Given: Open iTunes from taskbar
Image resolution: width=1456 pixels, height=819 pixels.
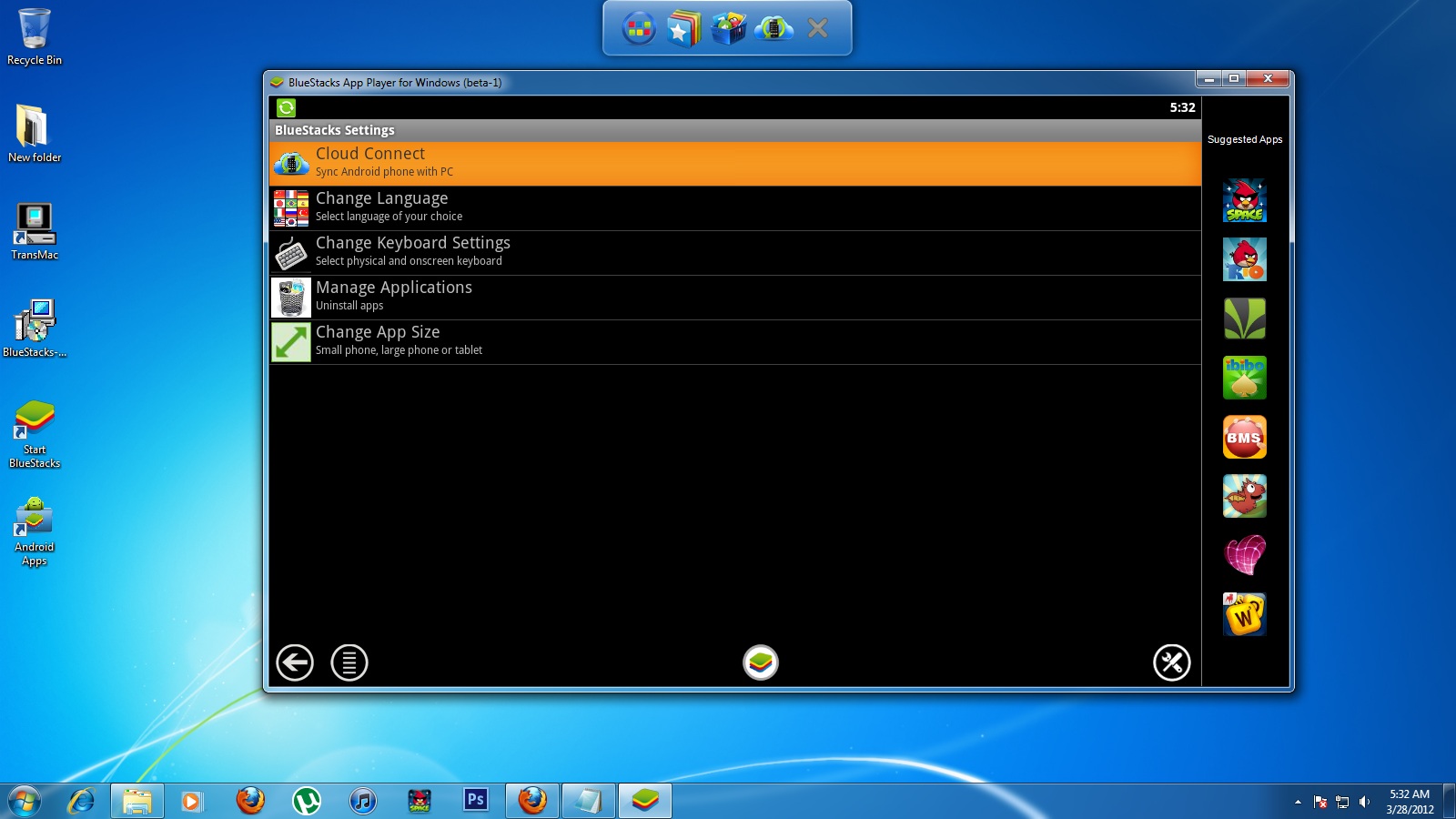Looking at the screenshot, I should tap(363, 801).
